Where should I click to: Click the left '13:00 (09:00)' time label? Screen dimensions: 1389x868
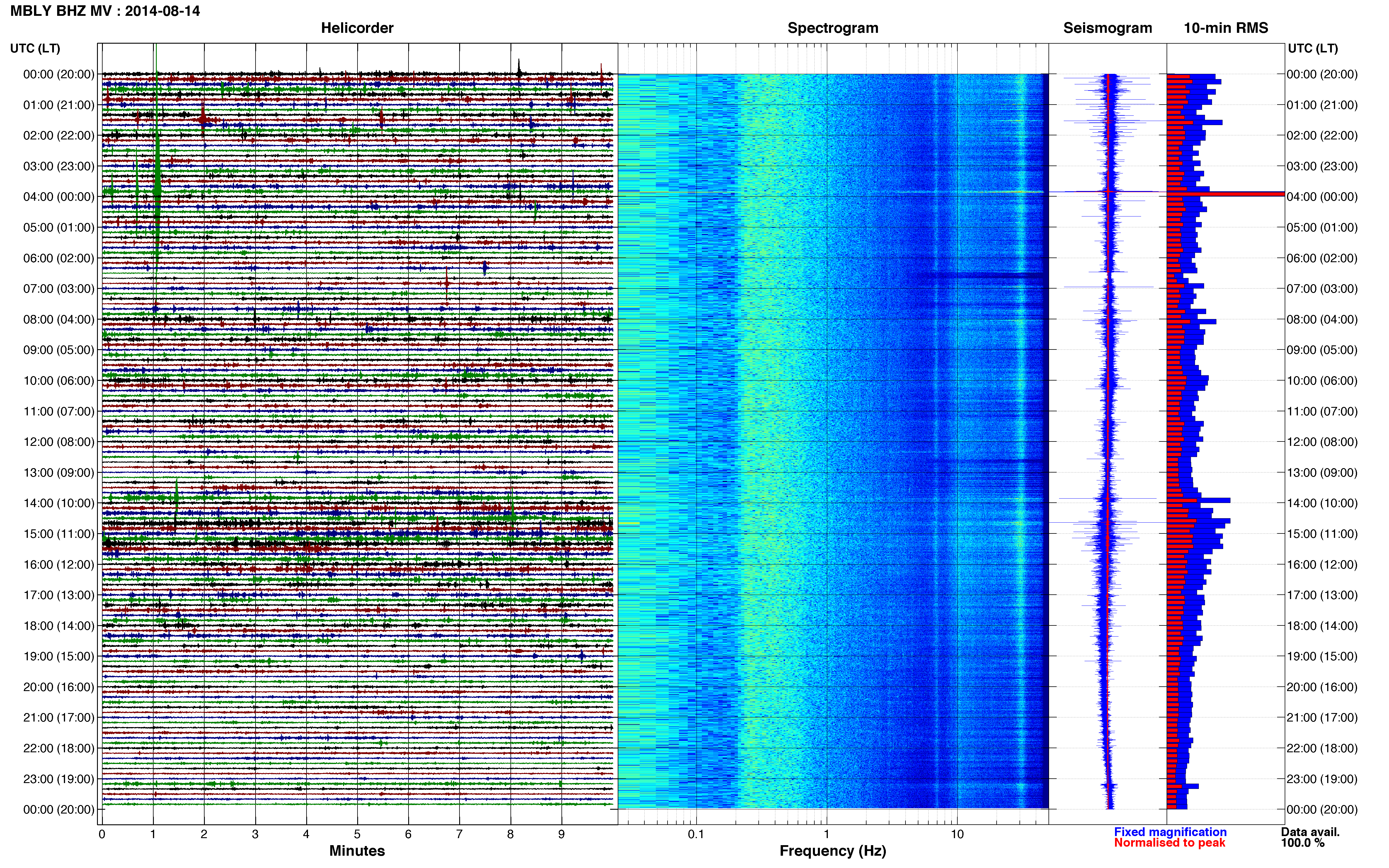point(59,473)
